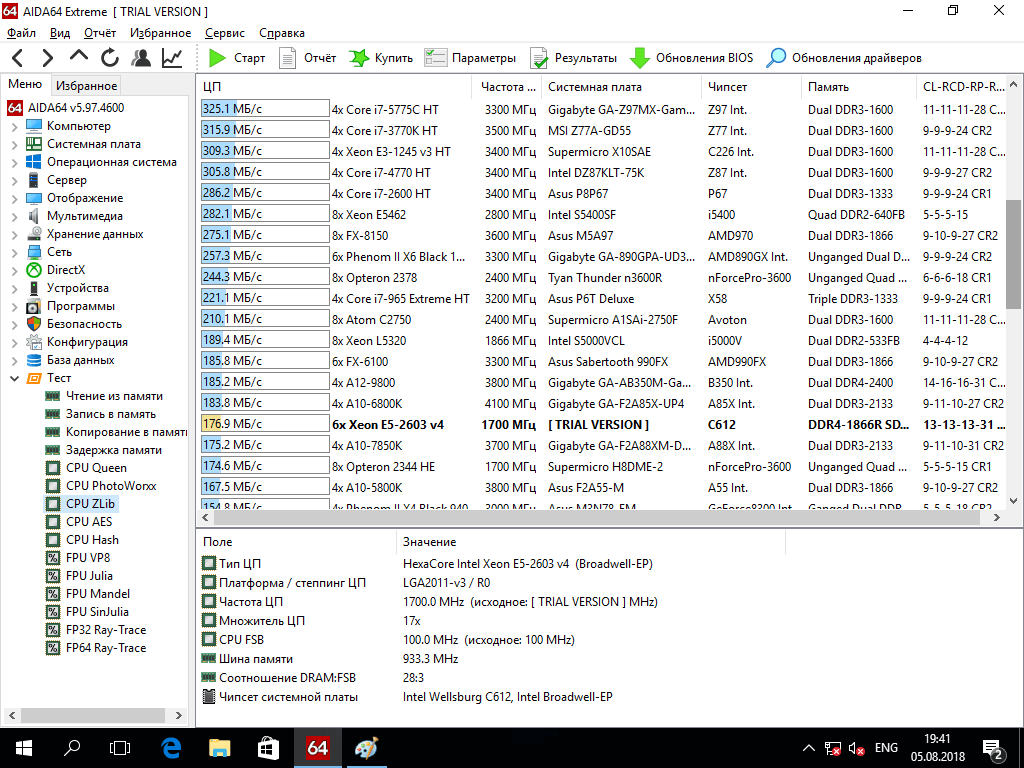Collapse the Тест tree node
The height and width of the screenshot is (768, 1024).
(14, 378)
